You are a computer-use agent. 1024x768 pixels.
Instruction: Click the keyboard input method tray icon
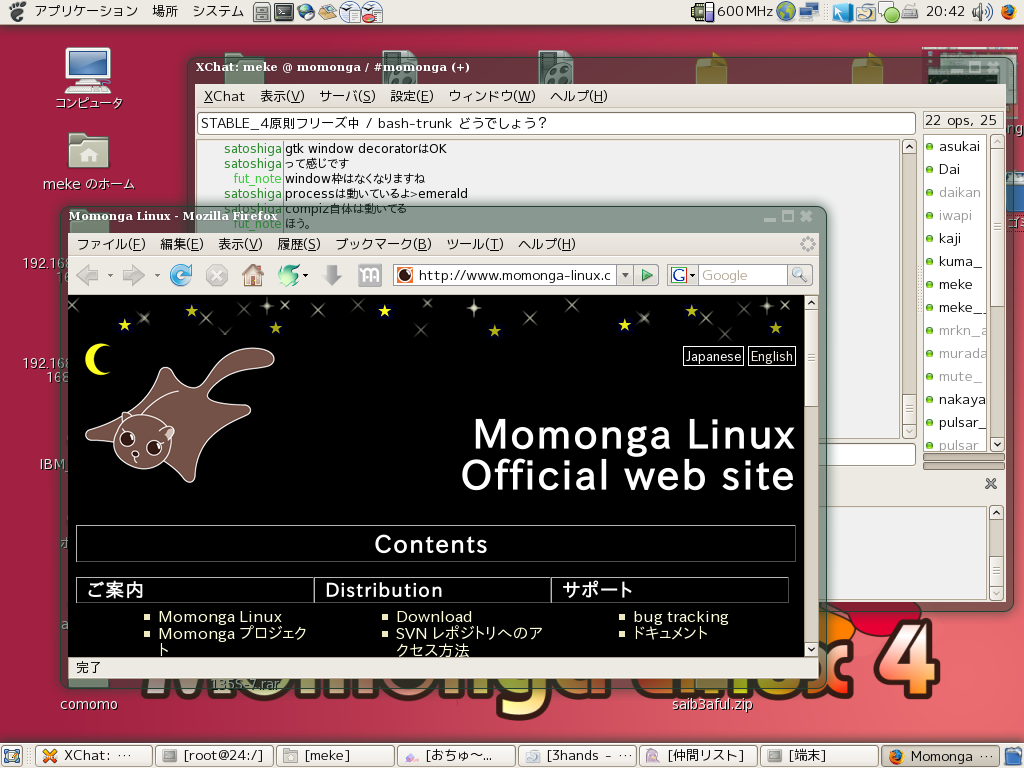click(911, 12)
